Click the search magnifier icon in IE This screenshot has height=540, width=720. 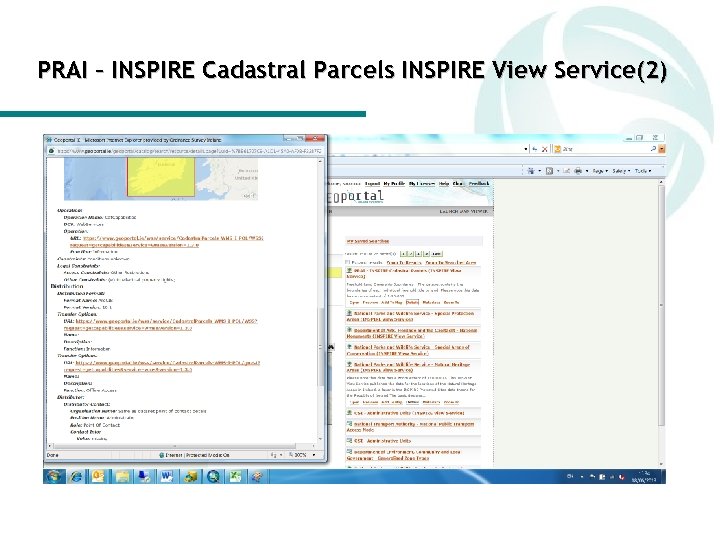[653, 149]
